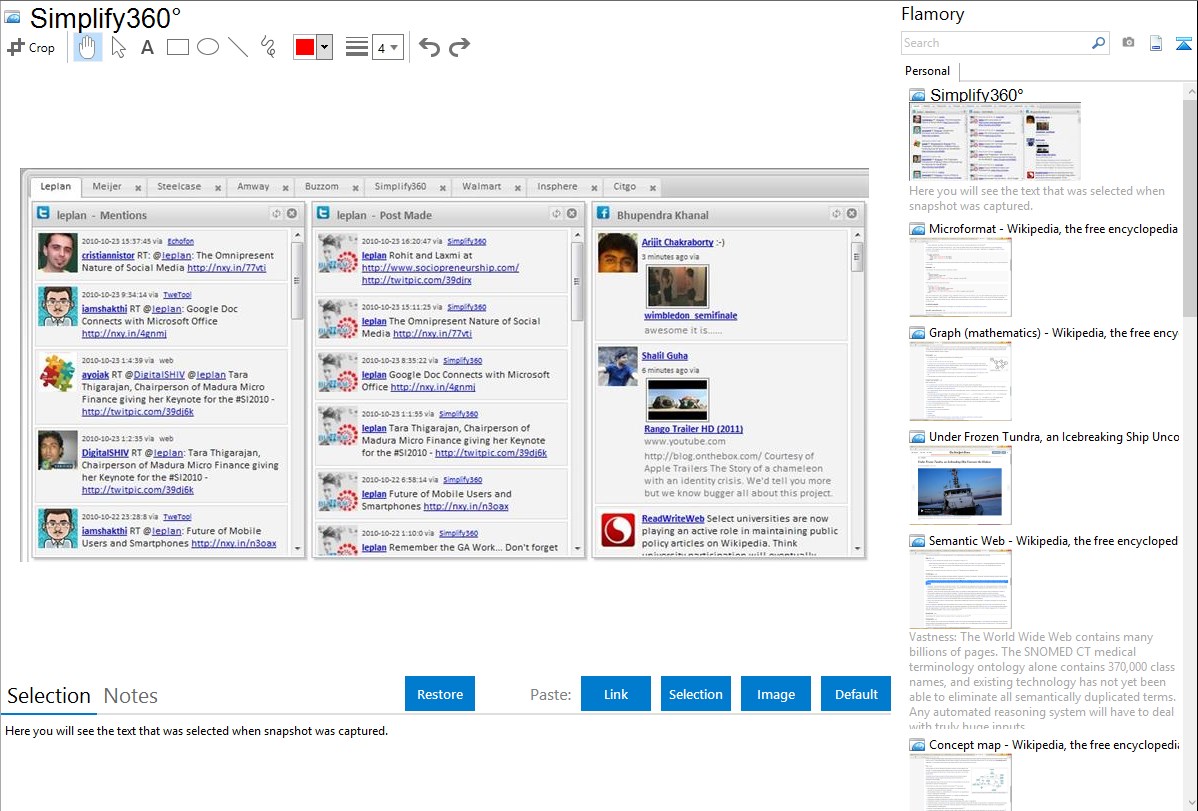This screenshot has width=1198, height=811.
Task: Pick the rectangle shape tool
Action: click(178, 47)
